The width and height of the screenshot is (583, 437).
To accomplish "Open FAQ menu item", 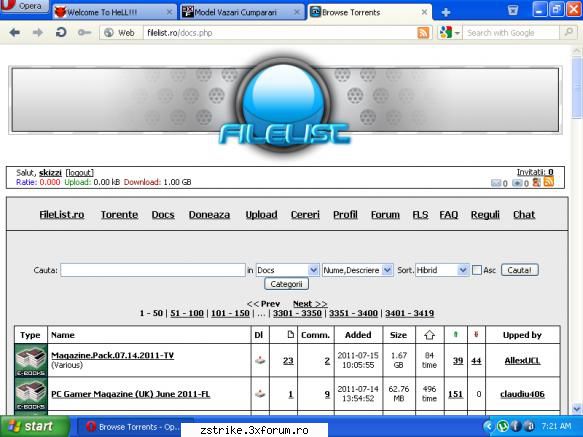I will point(449,215).
